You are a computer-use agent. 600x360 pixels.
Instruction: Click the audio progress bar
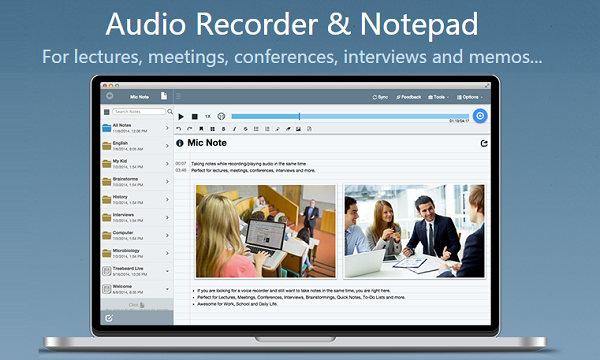(350, 116)
